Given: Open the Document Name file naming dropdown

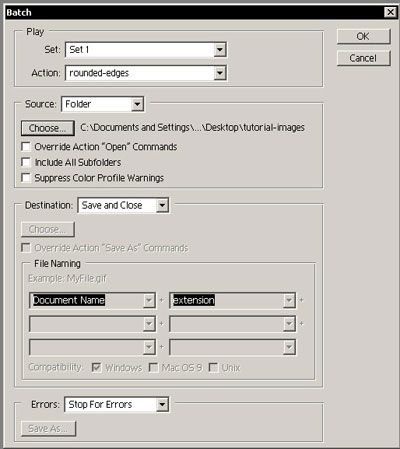Looking at the screenshot, I should (x=149, y=301).
